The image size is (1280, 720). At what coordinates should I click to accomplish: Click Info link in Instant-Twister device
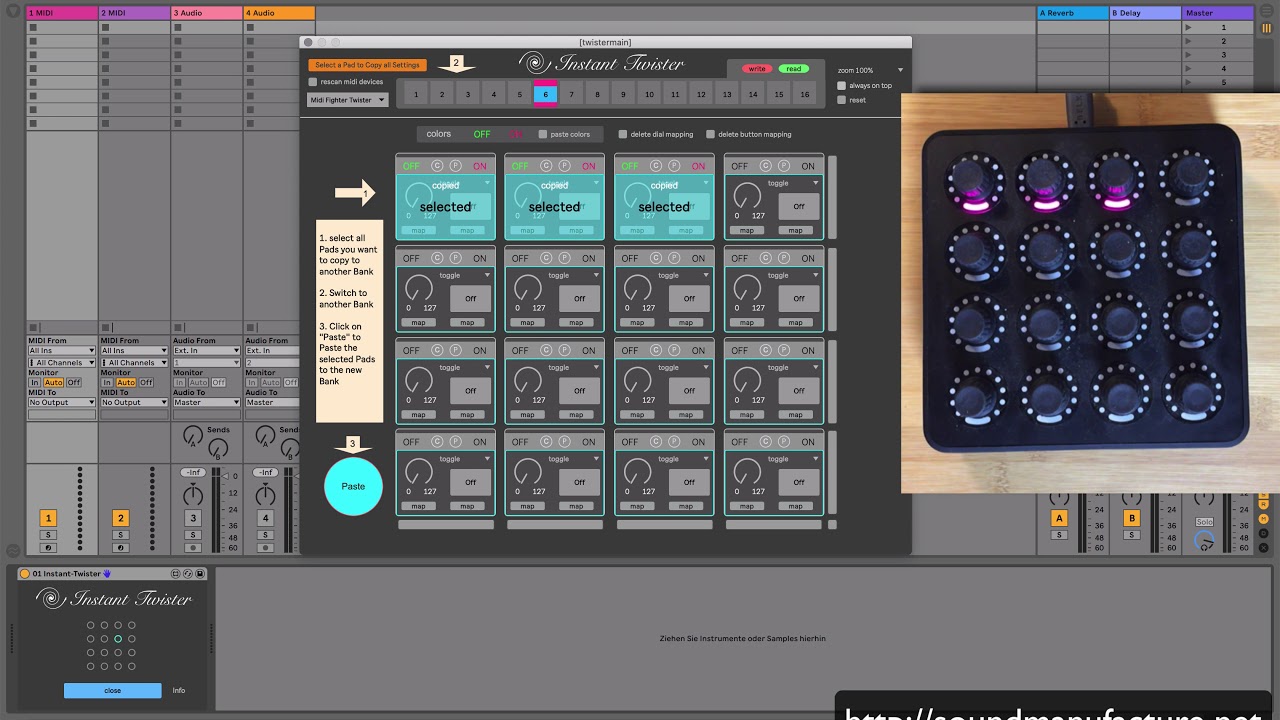[x=178, y=690]
